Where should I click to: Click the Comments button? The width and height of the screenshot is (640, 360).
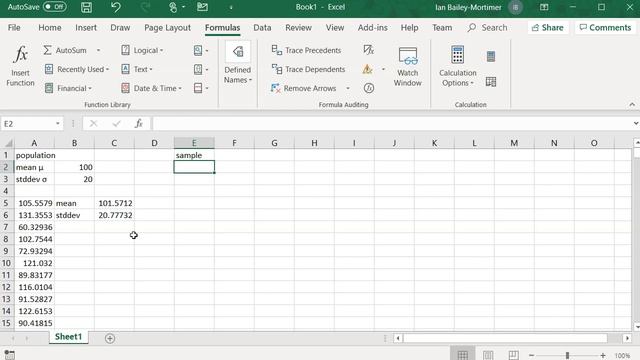click(605, 28)
